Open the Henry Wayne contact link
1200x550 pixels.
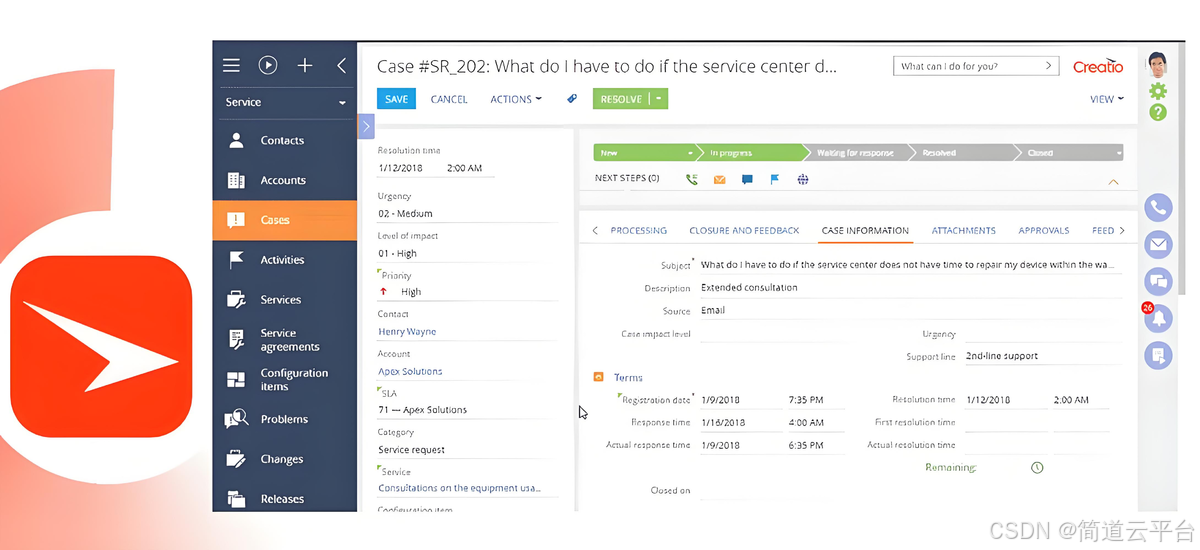407,331
